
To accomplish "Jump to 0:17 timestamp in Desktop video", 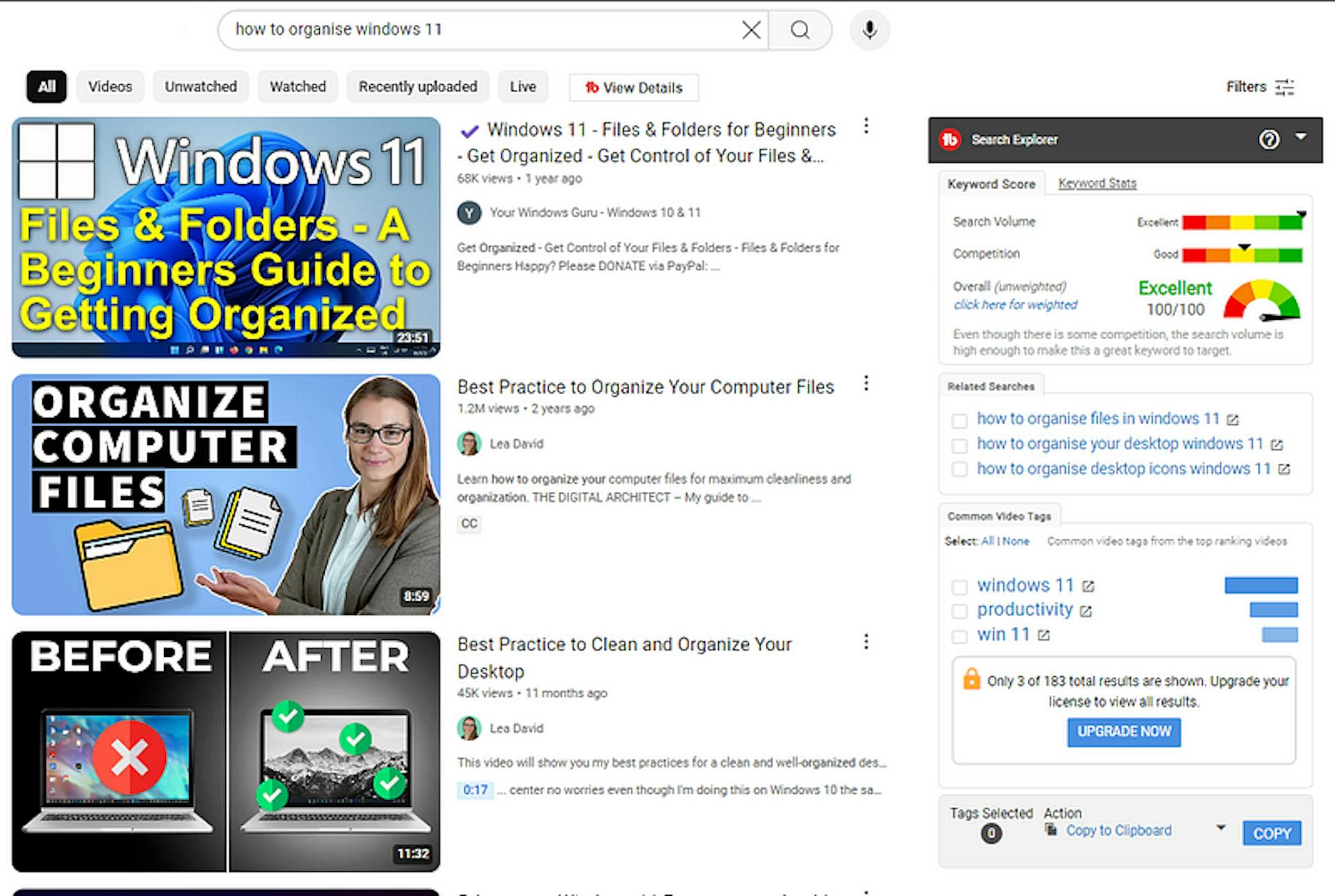I will click(x=475, y=790).
